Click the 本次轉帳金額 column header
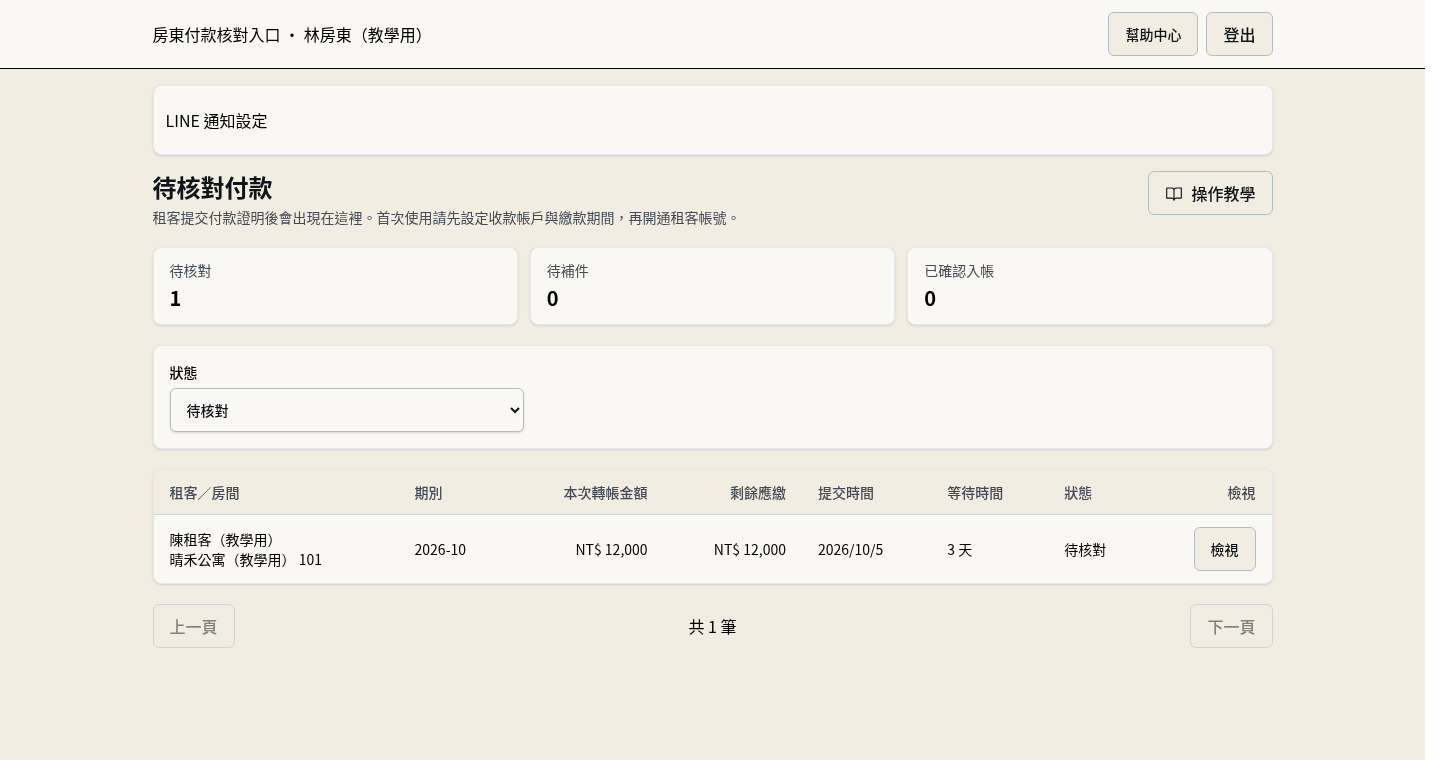The width and height of the screenshot is (1440, 760). pos(605,493)
